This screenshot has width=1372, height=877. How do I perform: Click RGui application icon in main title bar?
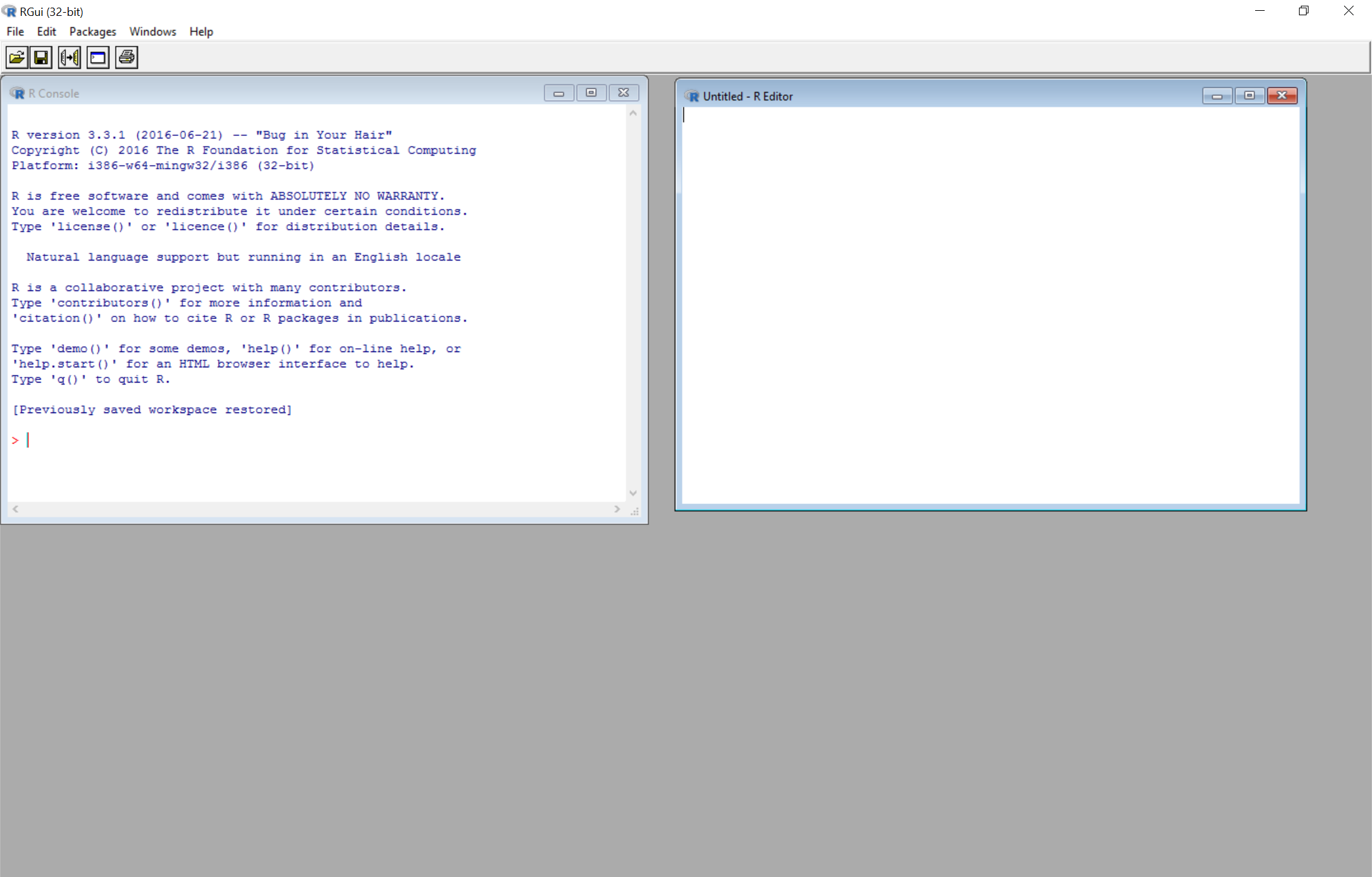tap(10, 11)
